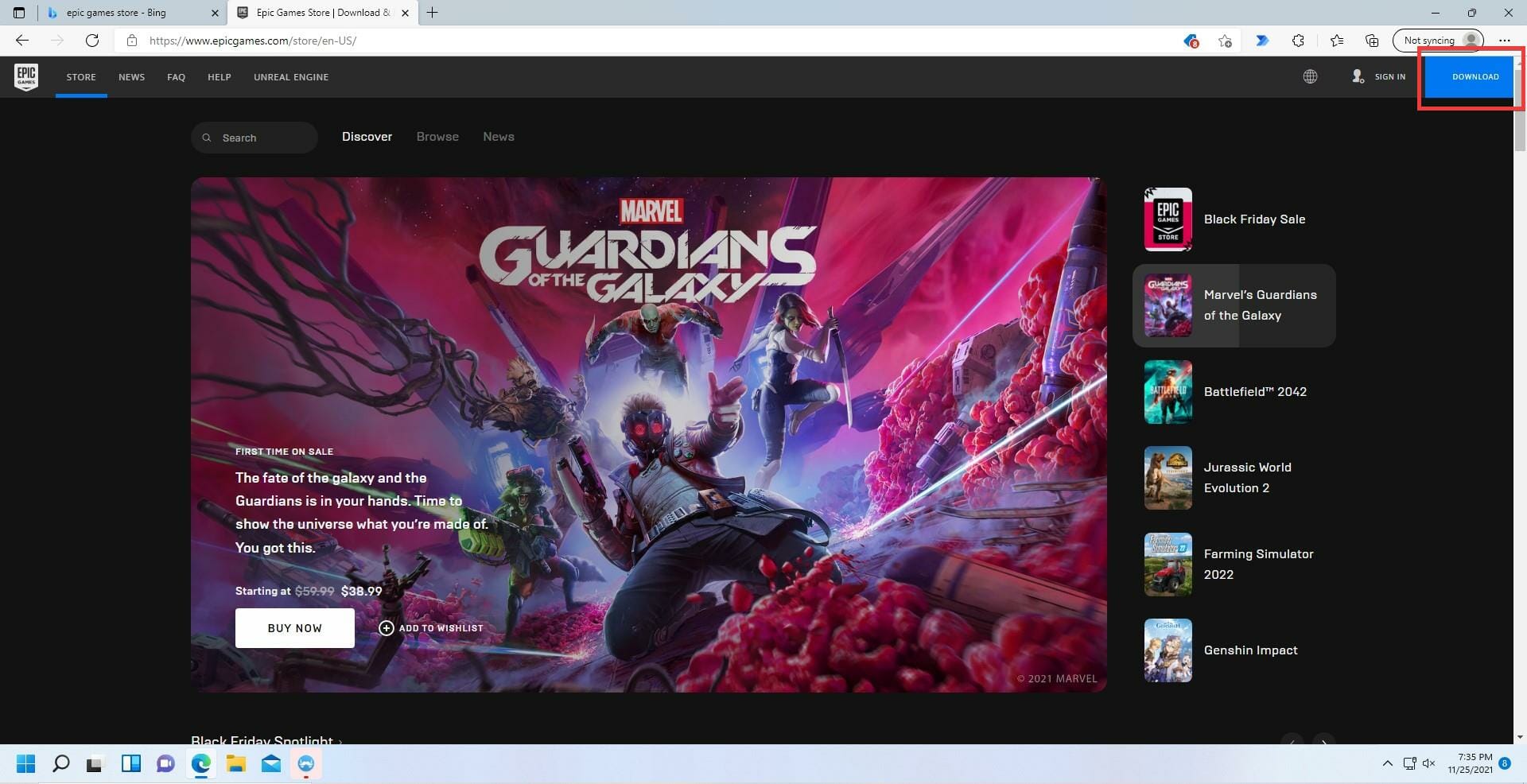
Task: Open notification center badge
Action: pos(1505,763)
